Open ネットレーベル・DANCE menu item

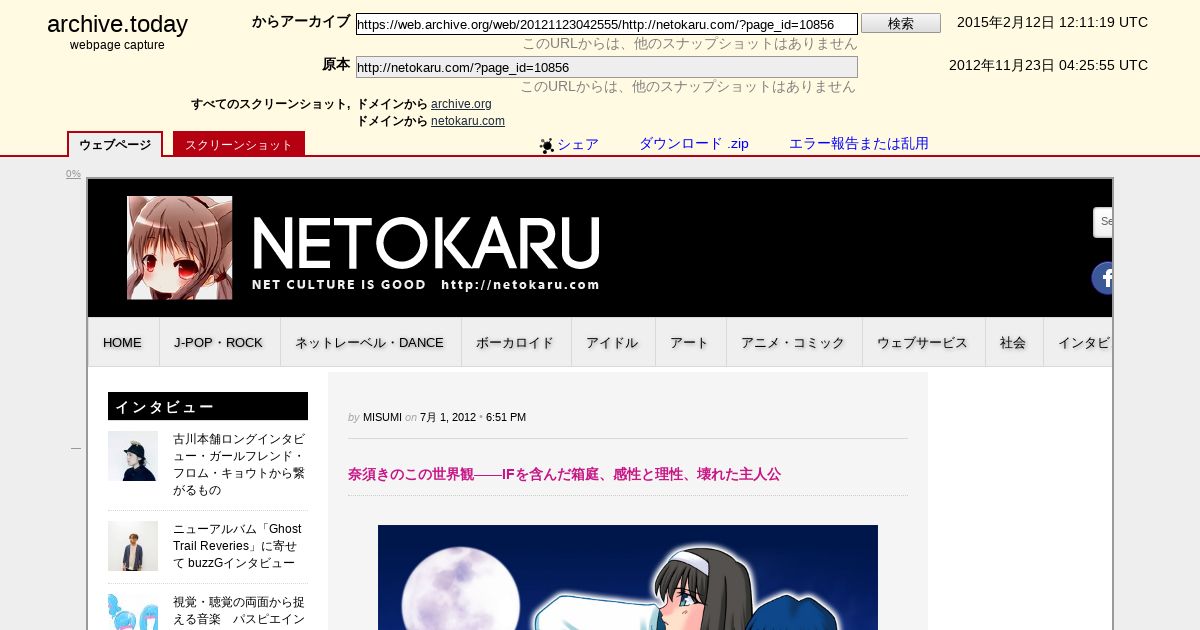coord(369,342)
